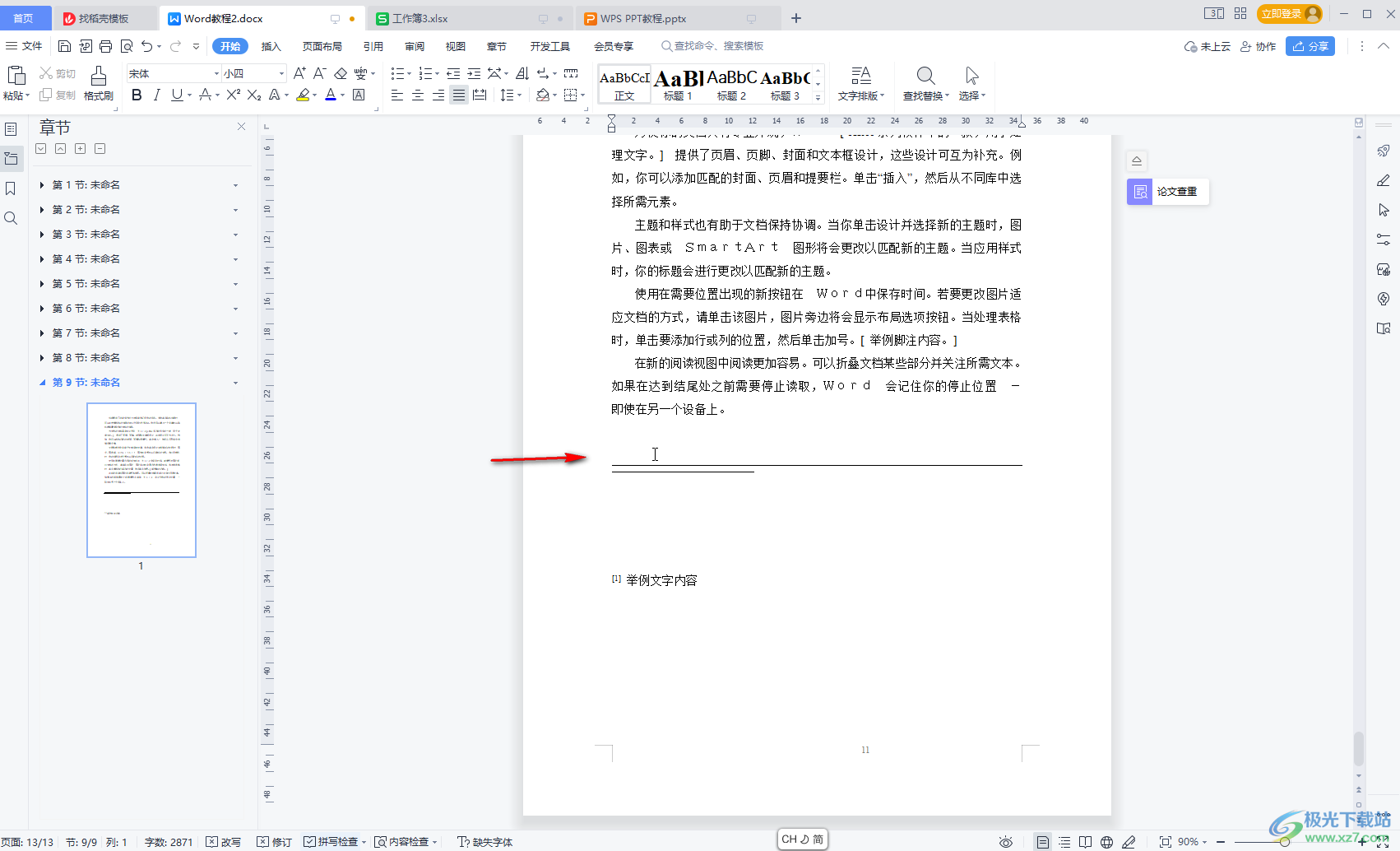The width and height of the screenshot is (1400, 851).
Task: Open eye-protection mode icon in status bar
Action: point(1005,842)
